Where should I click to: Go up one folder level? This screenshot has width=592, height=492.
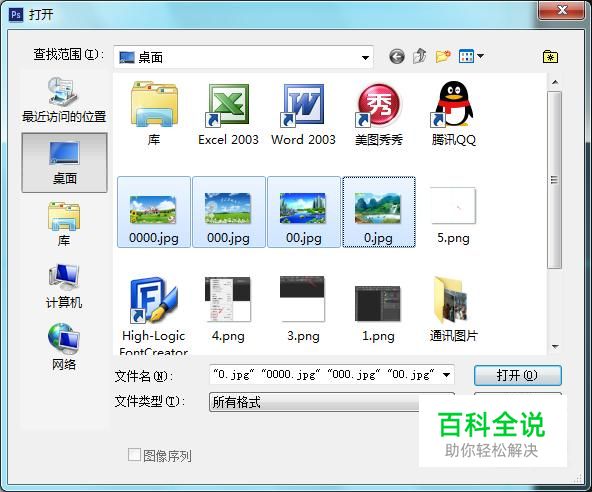pyautogui.click(x=419, y=56)
